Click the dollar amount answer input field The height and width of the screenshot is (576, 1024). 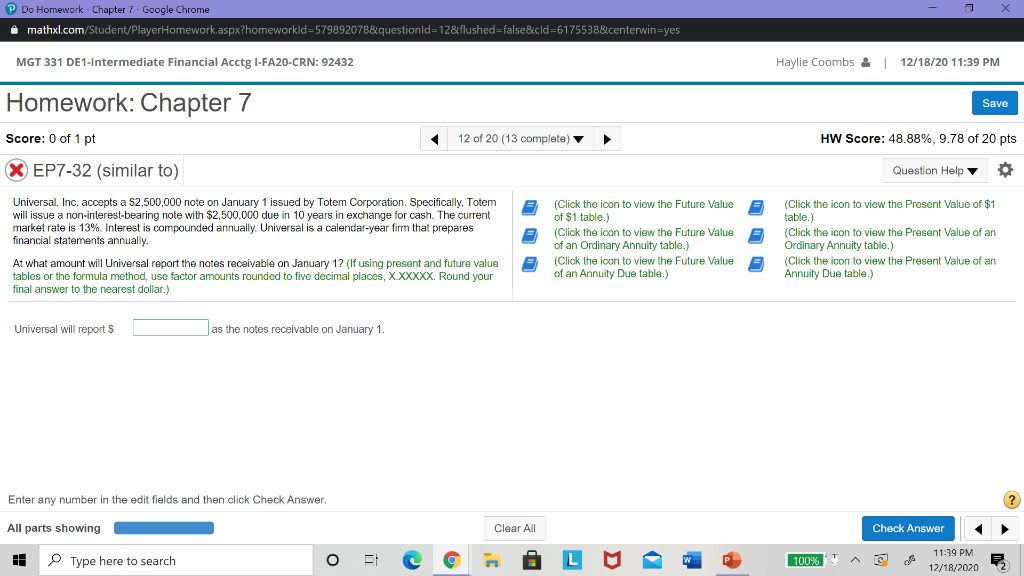click(170, 327)
